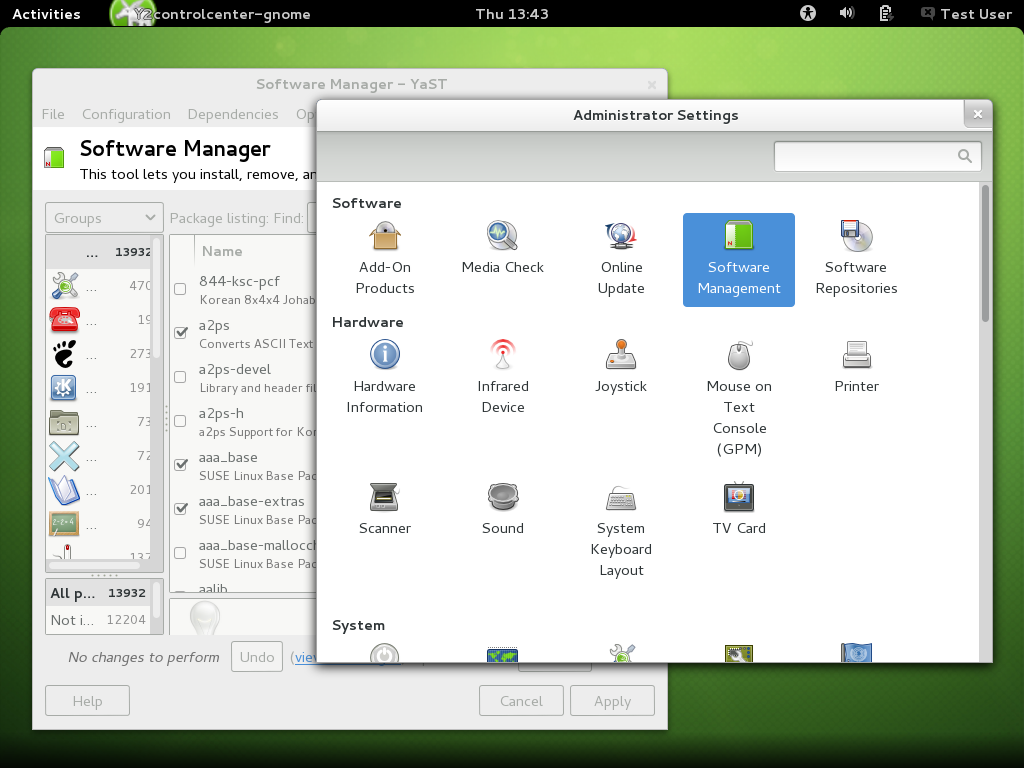Click the Name column header in package list

click(222, 251)
